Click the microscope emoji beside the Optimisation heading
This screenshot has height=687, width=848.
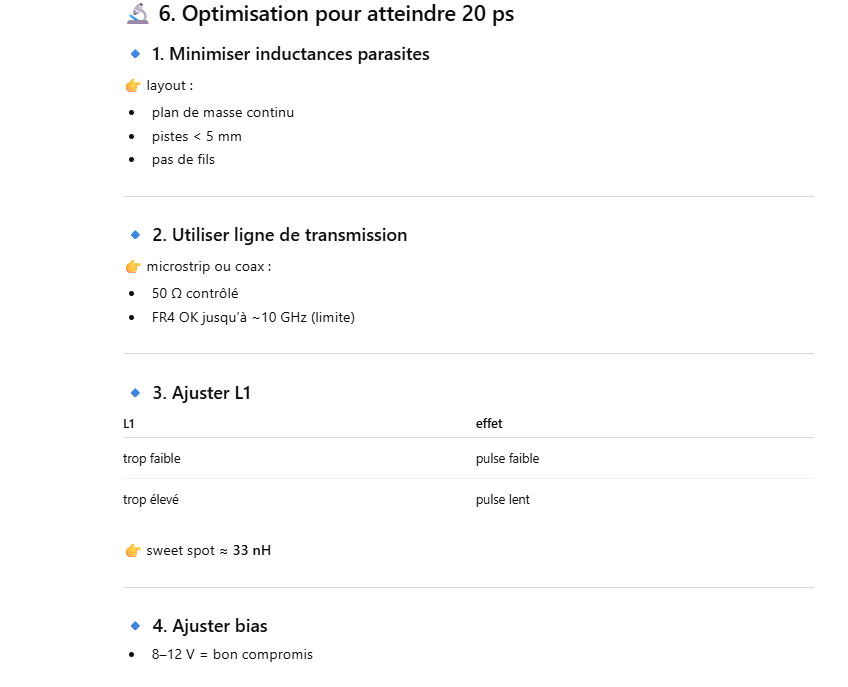[x=138, y=14]
